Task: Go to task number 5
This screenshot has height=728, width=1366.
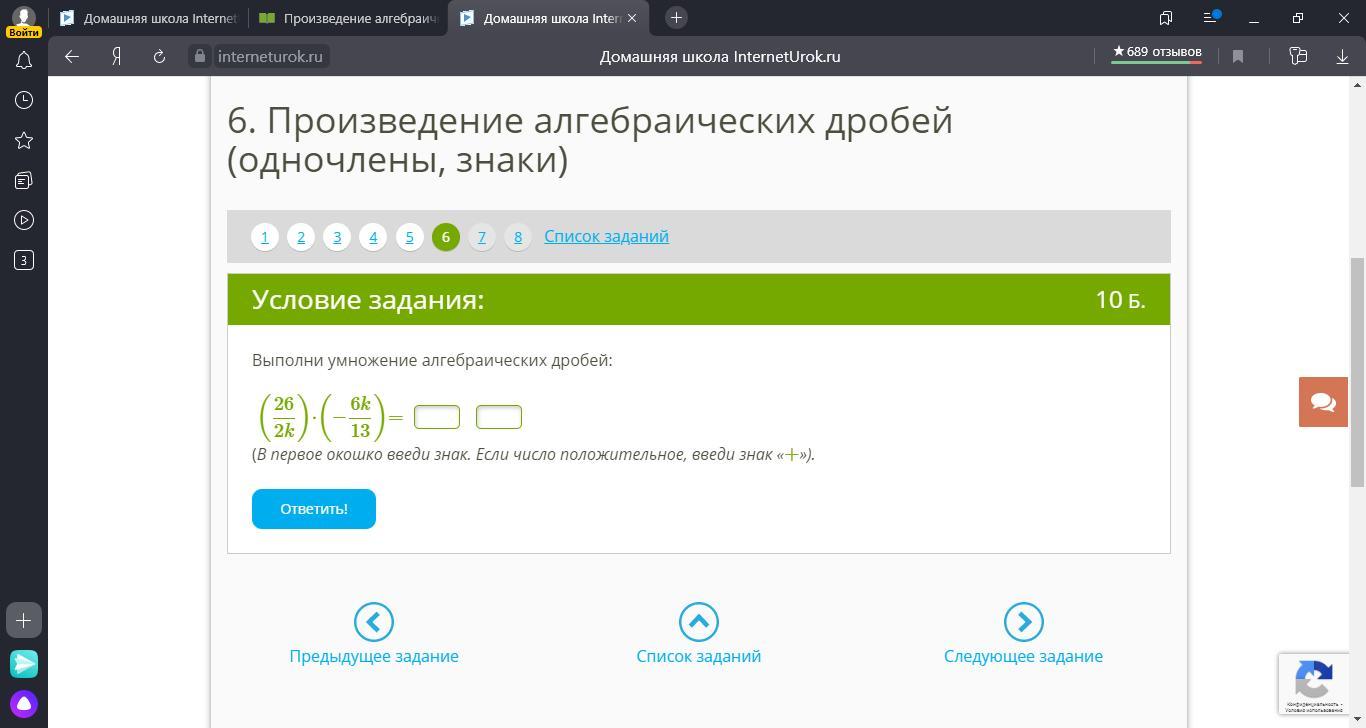Action: click(409, 237)
